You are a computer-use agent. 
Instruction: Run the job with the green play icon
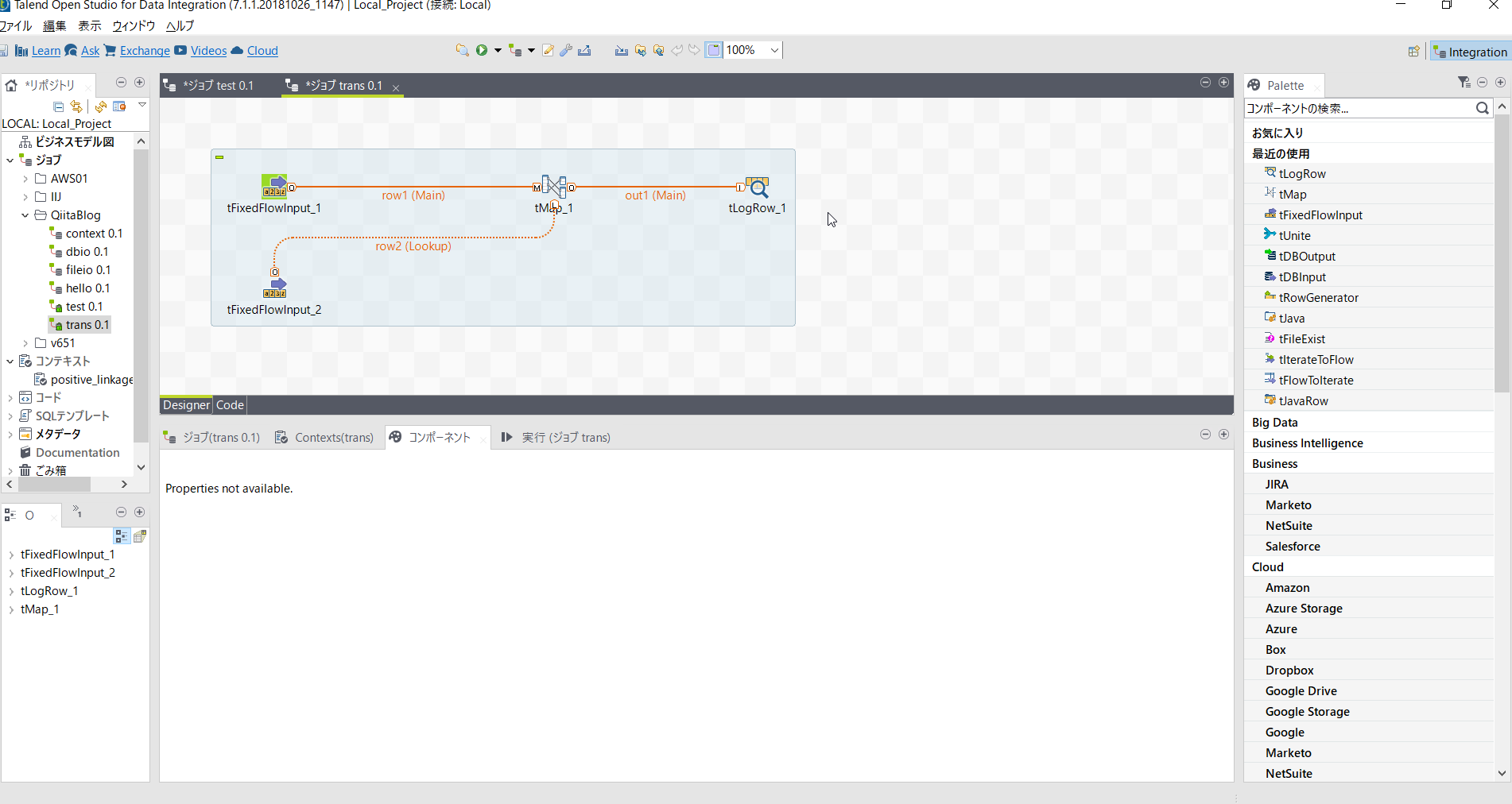coord(482,49)
